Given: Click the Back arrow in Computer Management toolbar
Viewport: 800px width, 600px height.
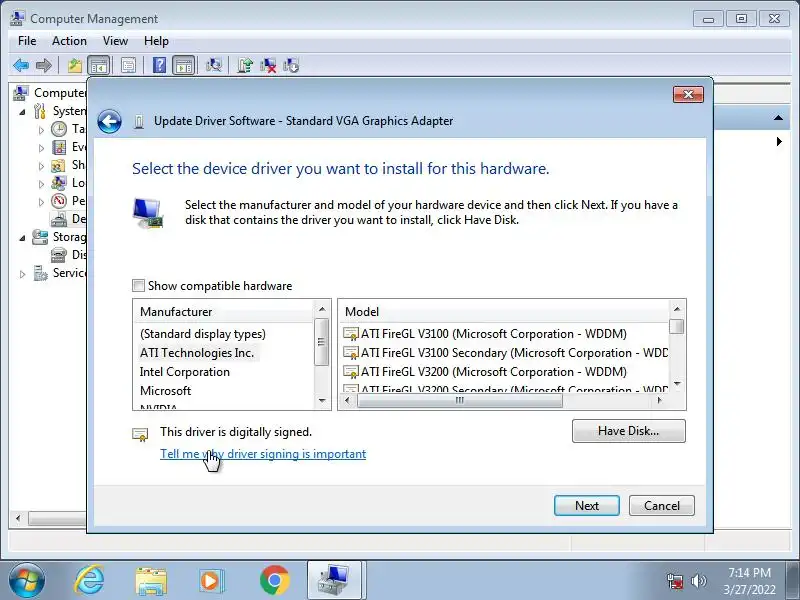Looking at the screenshot, I should (21, 65).
